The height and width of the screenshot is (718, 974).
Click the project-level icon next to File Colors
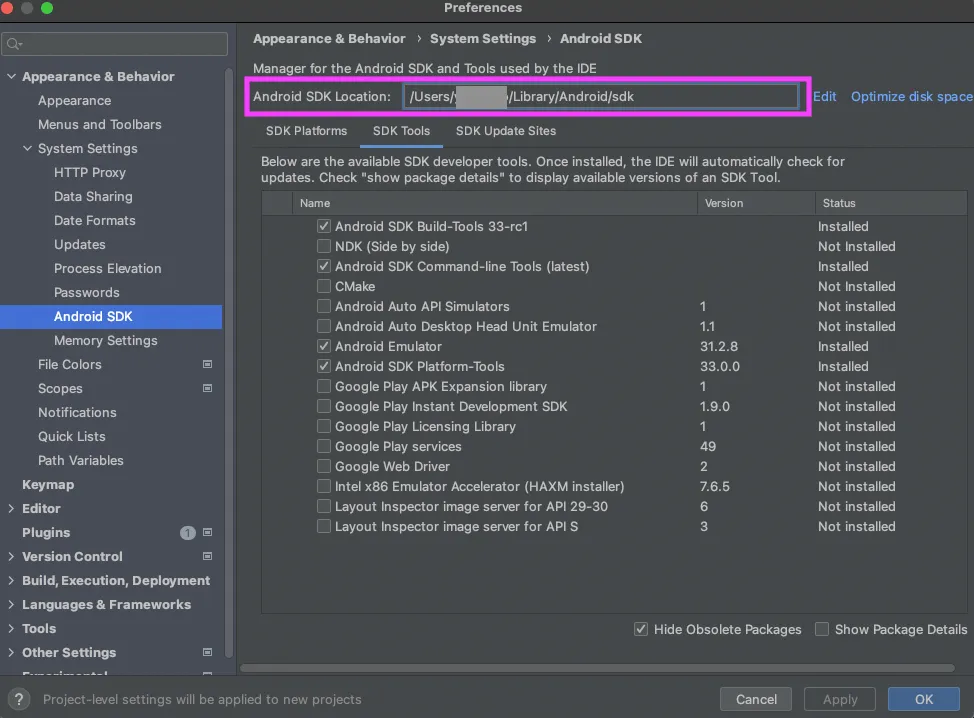[x=207, y=365]
